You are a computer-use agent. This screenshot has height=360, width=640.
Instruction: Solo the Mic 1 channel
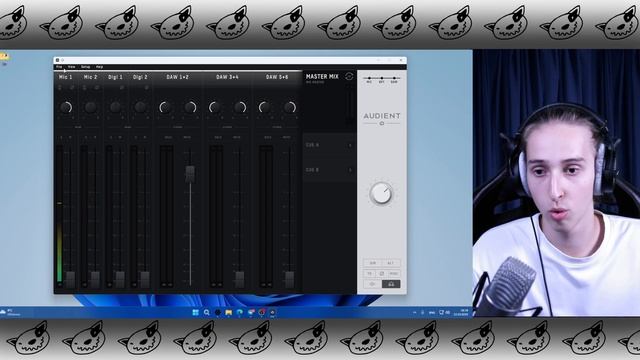coord(61,138)
